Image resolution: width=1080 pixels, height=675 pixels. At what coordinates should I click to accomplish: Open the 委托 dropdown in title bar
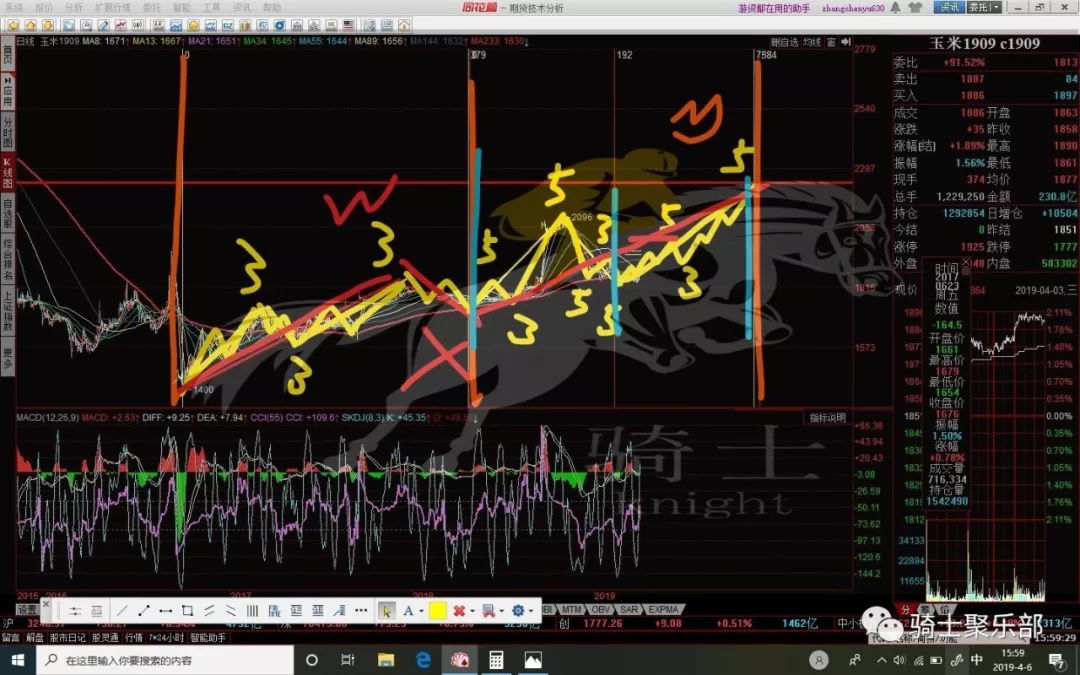(x=986, y=8)
